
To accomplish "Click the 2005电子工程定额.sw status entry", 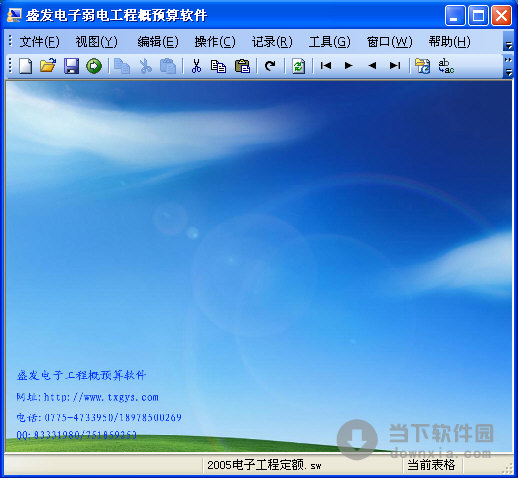I will tap(264, 465).
